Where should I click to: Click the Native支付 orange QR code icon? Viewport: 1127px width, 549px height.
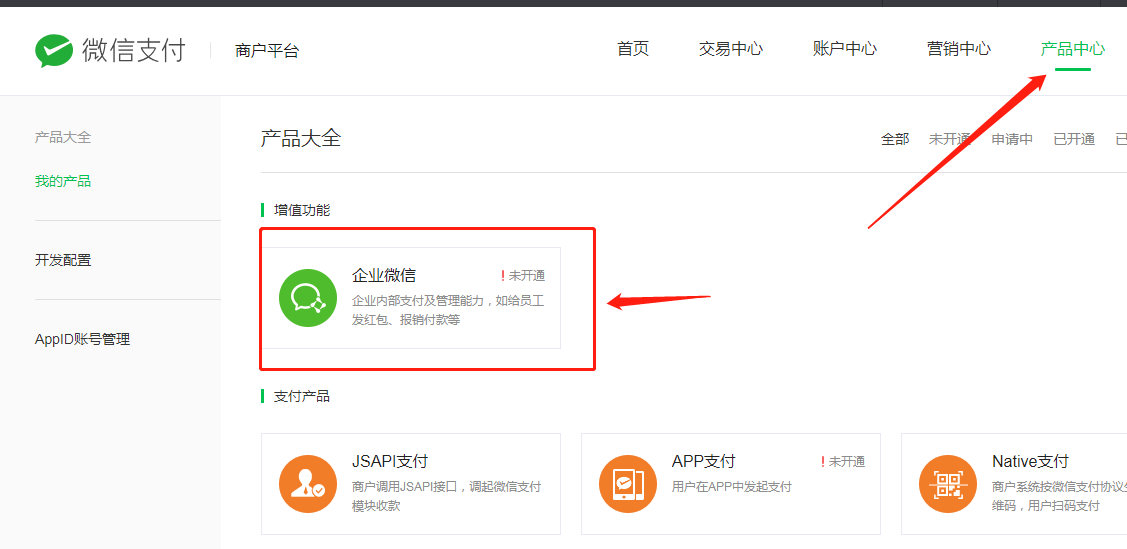point(948,484)
